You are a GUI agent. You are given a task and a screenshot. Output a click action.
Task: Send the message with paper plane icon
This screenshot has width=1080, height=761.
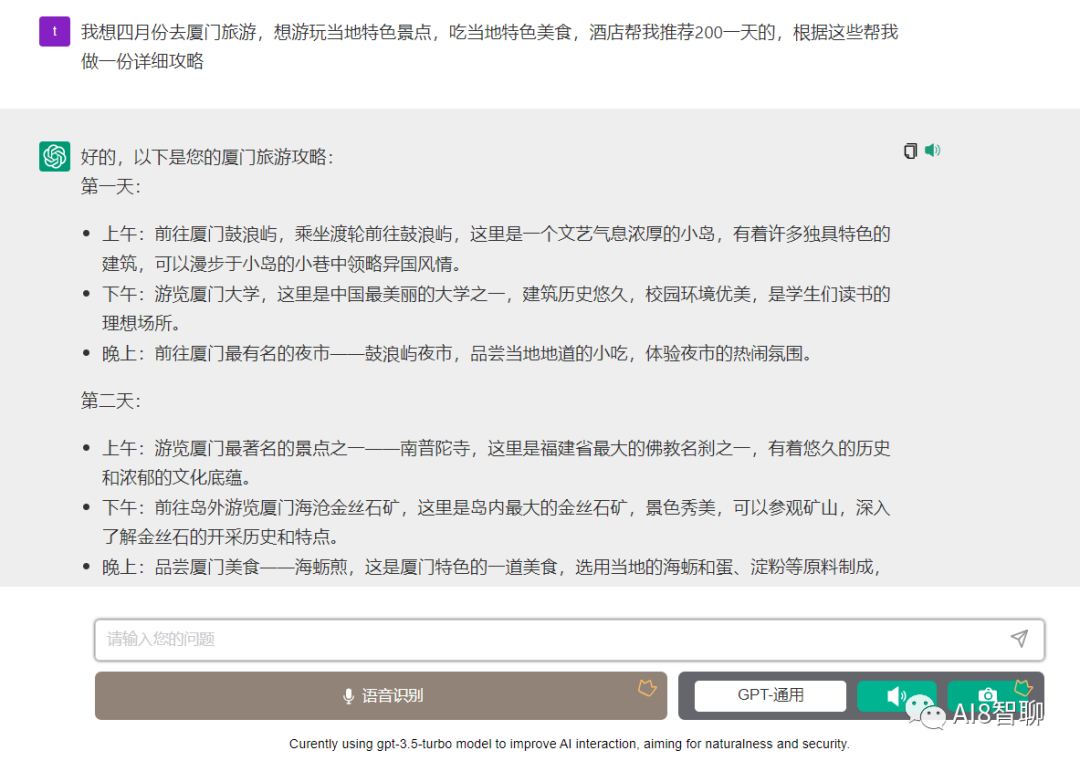[x=1018, y=638]
